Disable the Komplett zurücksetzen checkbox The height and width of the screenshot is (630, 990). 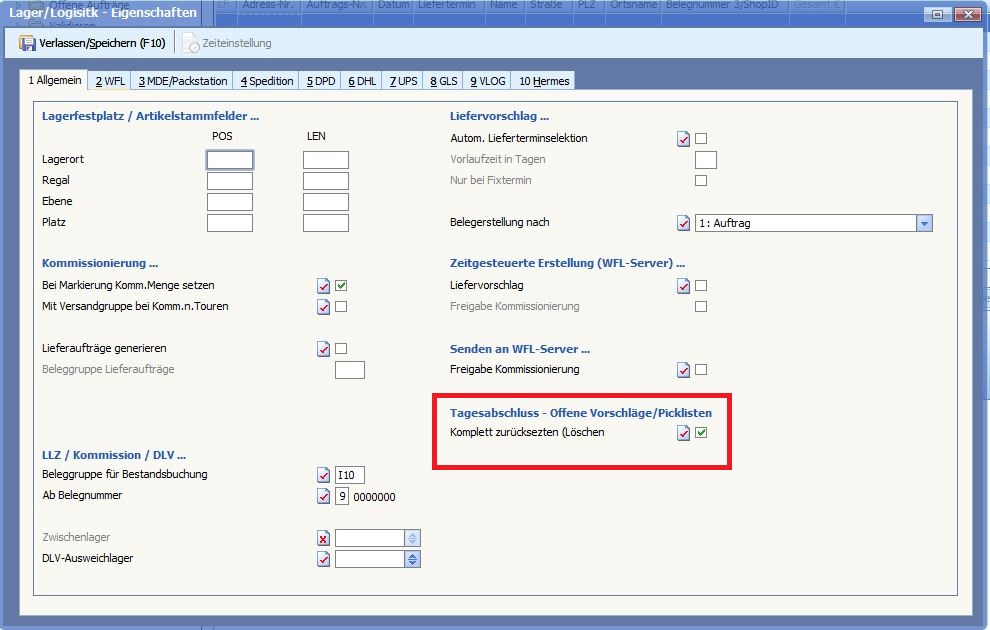pyautogui.click(x=701, y=433)
